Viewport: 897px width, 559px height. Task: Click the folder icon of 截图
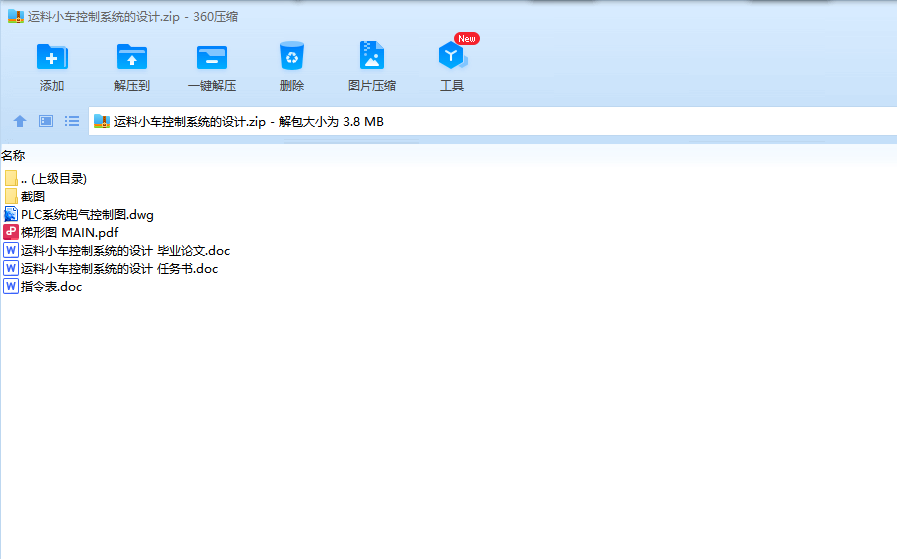pyautogui.click(x=11, y=196)
